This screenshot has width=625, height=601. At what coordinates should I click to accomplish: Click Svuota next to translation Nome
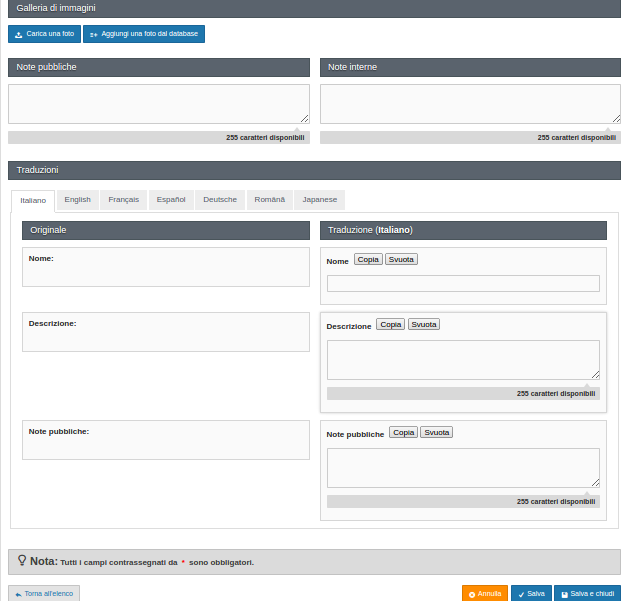pyautogui.click(x=401, y=260)
